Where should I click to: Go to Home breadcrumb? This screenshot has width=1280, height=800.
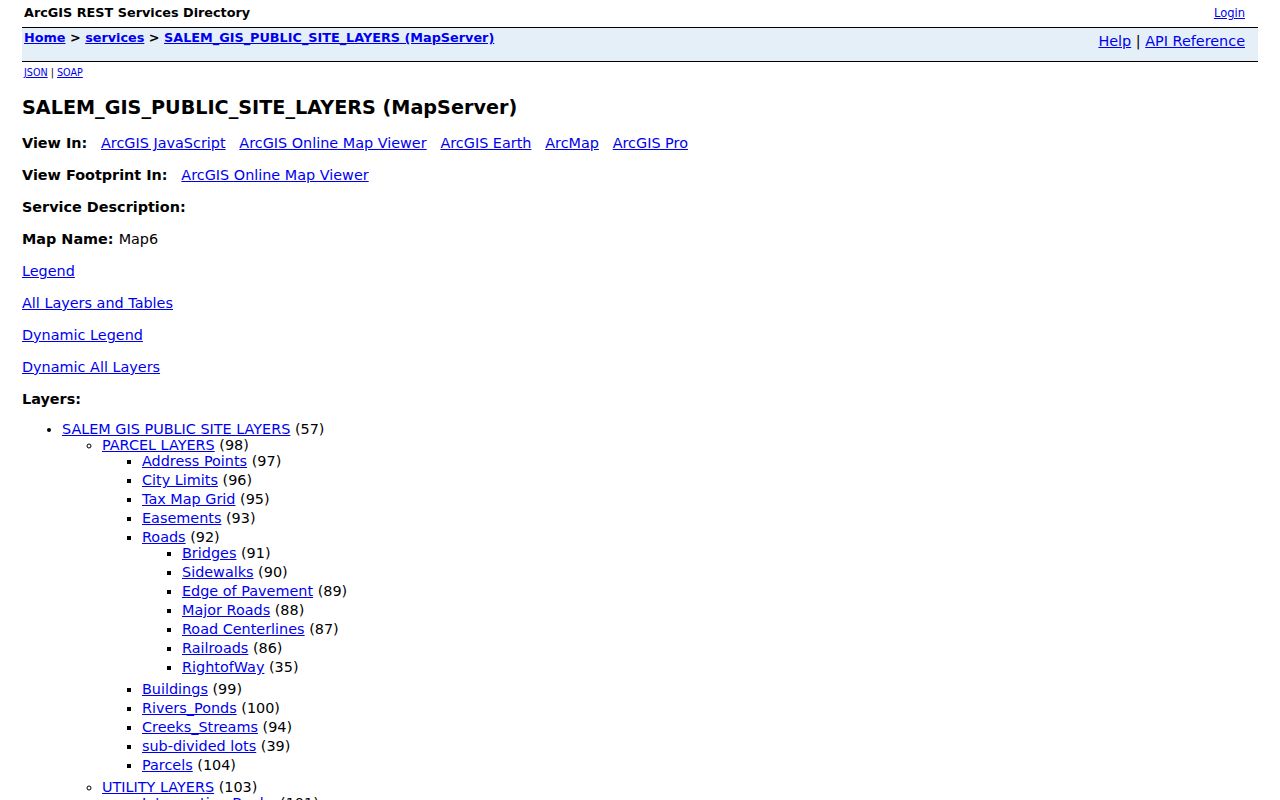pyautogui.click(x=45, y=38)
